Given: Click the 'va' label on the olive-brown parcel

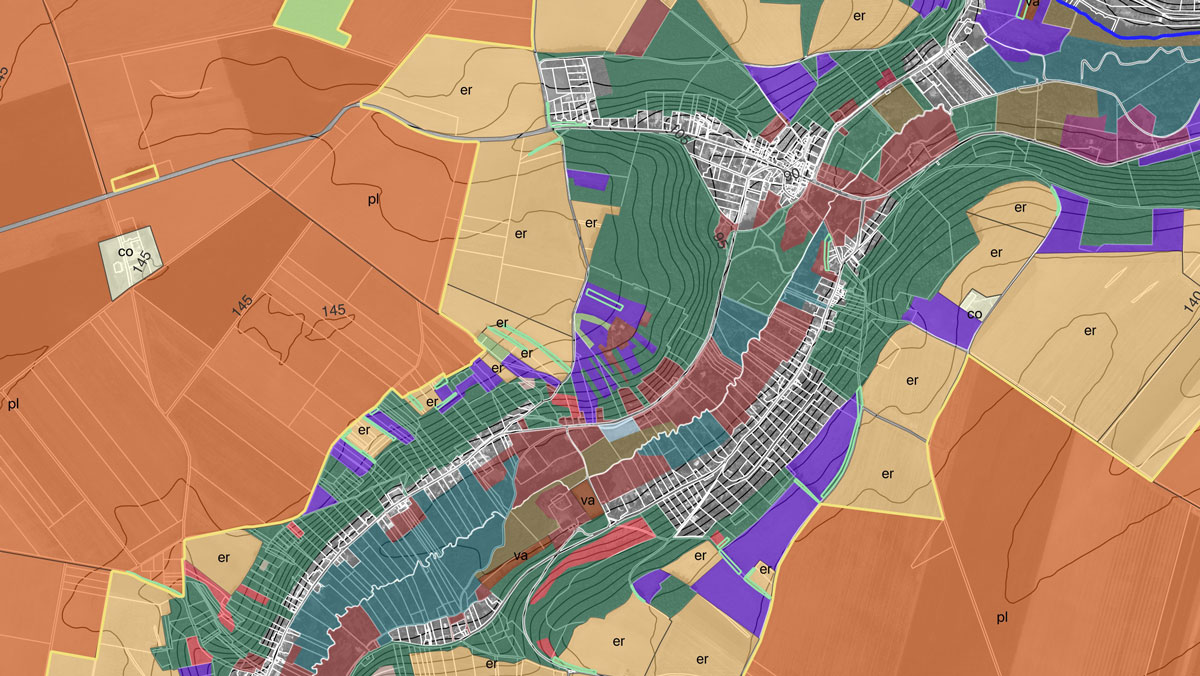Looking at the screenshot, I should tap(521, 555).
